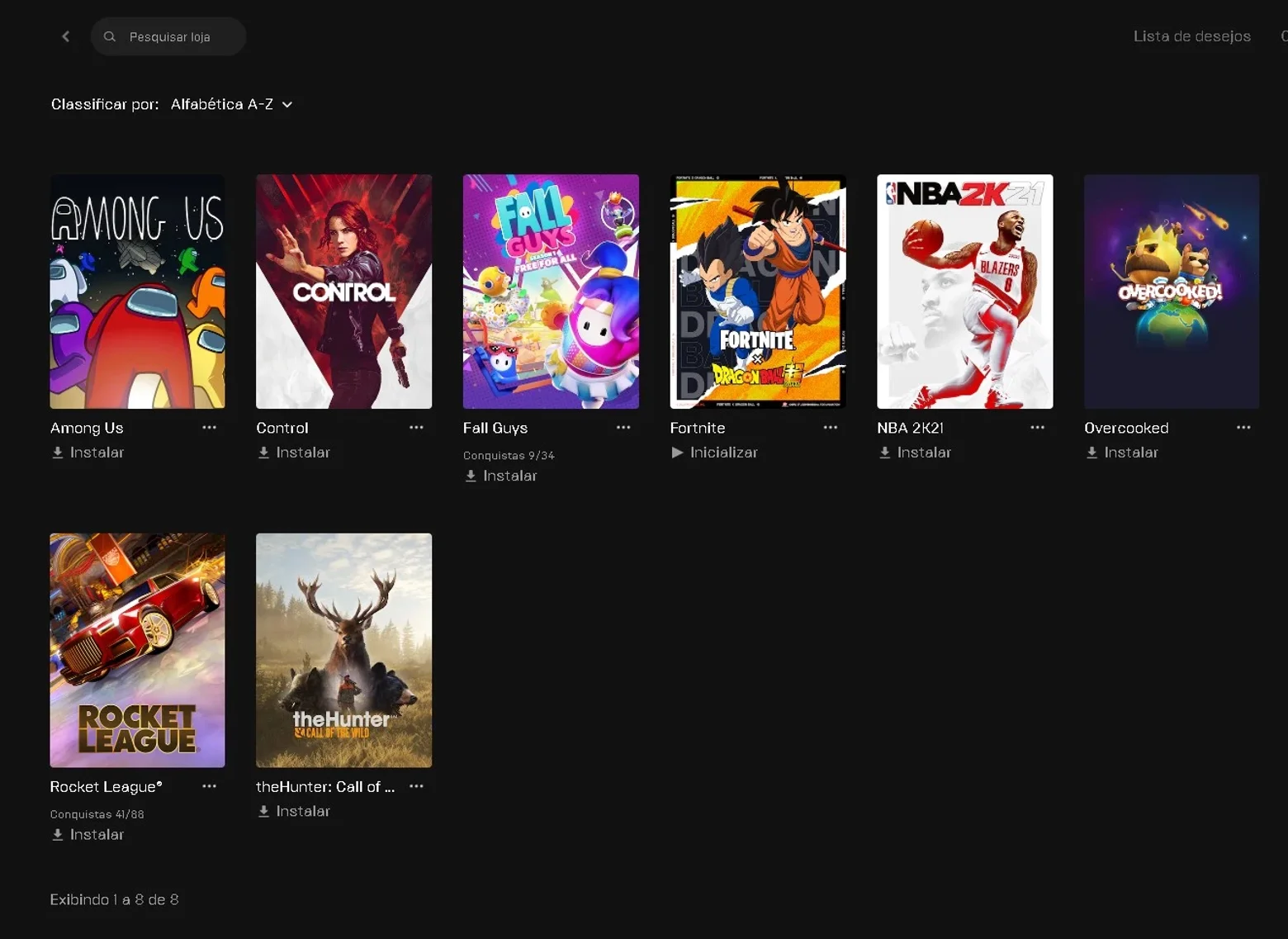Launch Fortnite with Inicializar
Viewport: 1288px width, 939px height.
coord(714,453)
